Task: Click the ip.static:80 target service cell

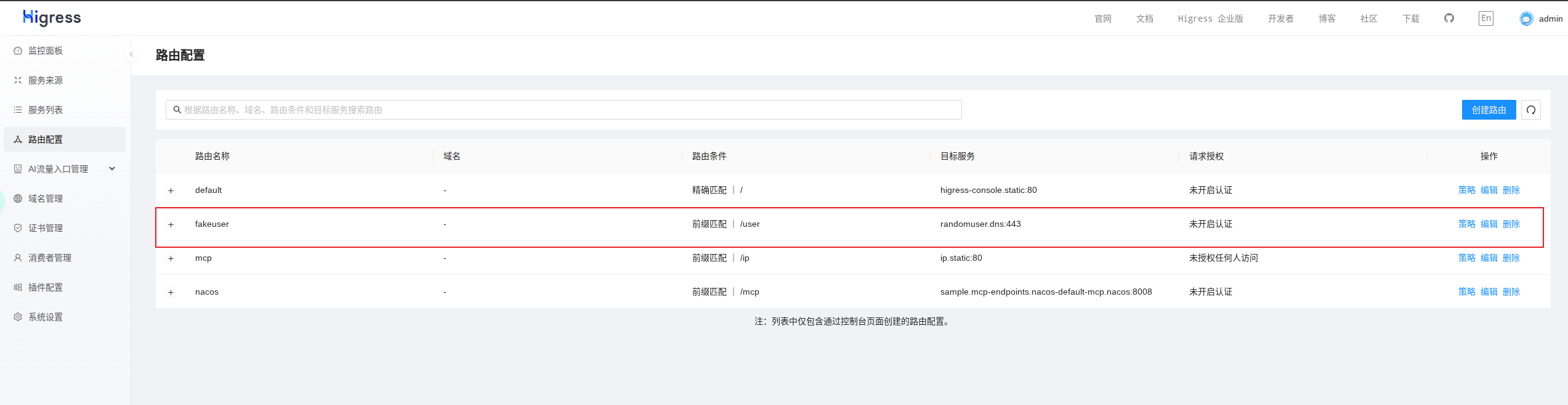Action: coord(961,258)
